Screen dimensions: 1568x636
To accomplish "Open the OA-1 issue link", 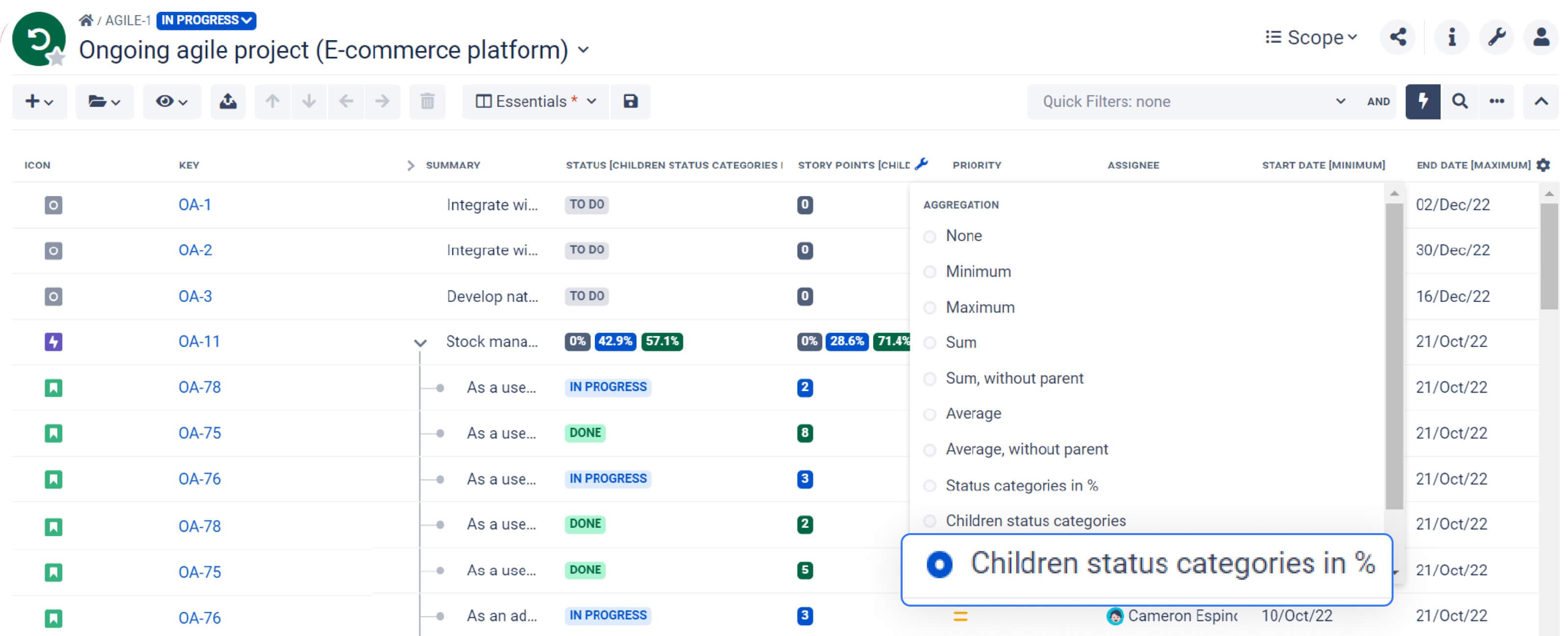I will coord(195,205).
